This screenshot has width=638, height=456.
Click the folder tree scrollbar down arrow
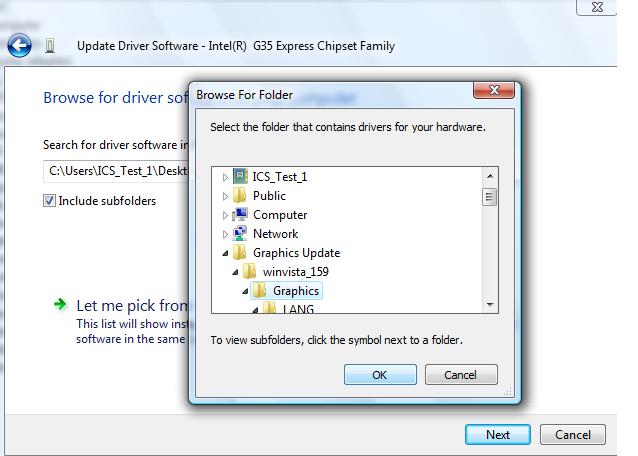coord(490,304)
